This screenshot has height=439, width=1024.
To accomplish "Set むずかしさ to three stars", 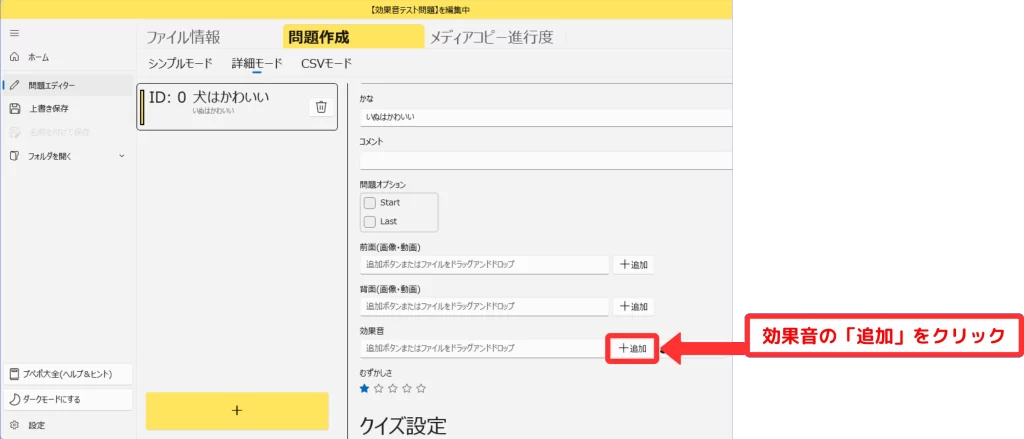I will pyautogui.click(x=393, y=388).
